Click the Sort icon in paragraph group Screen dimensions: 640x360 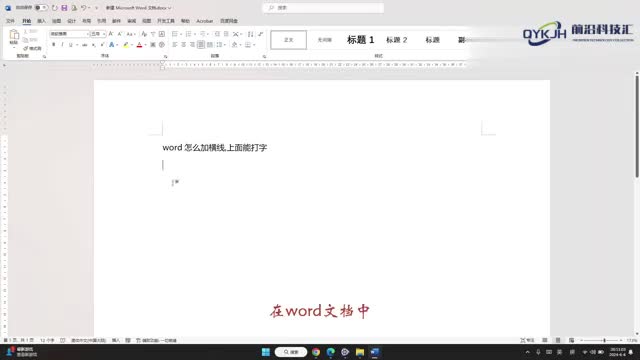250,34
